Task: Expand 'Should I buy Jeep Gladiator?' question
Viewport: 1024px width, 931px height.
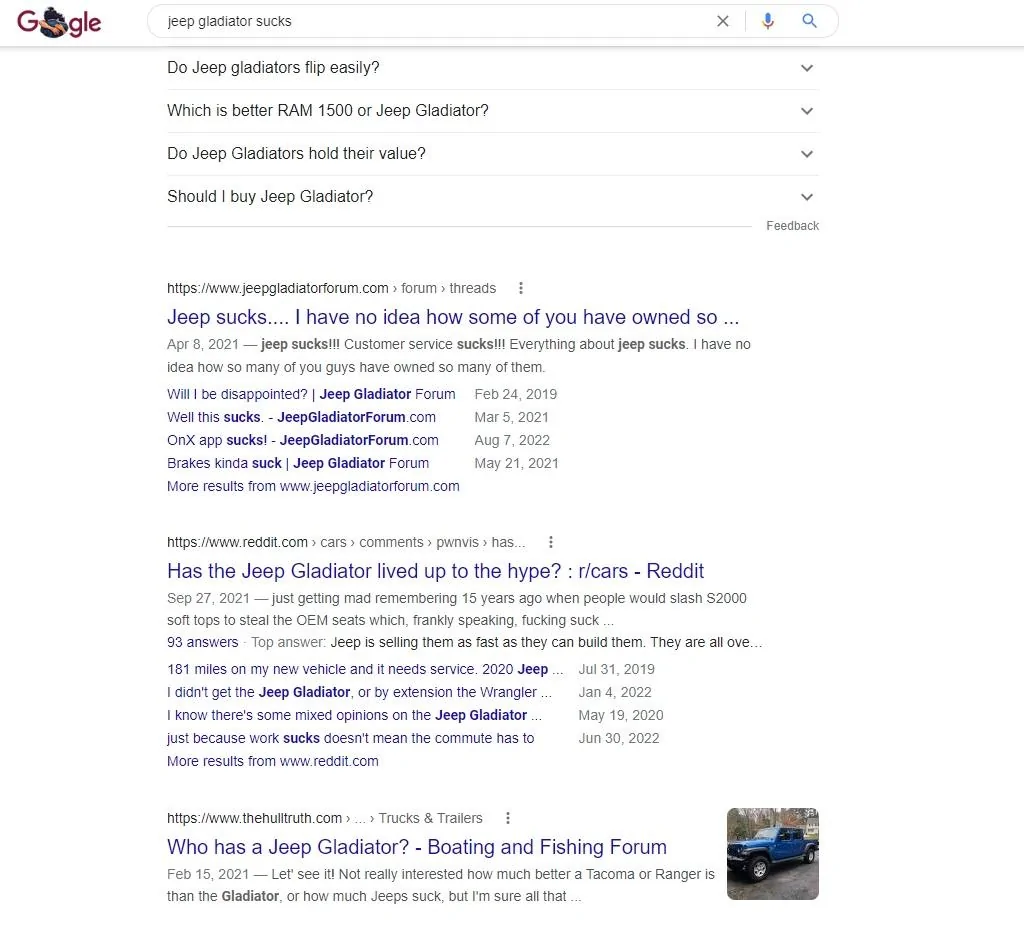Action: point(492,197)
